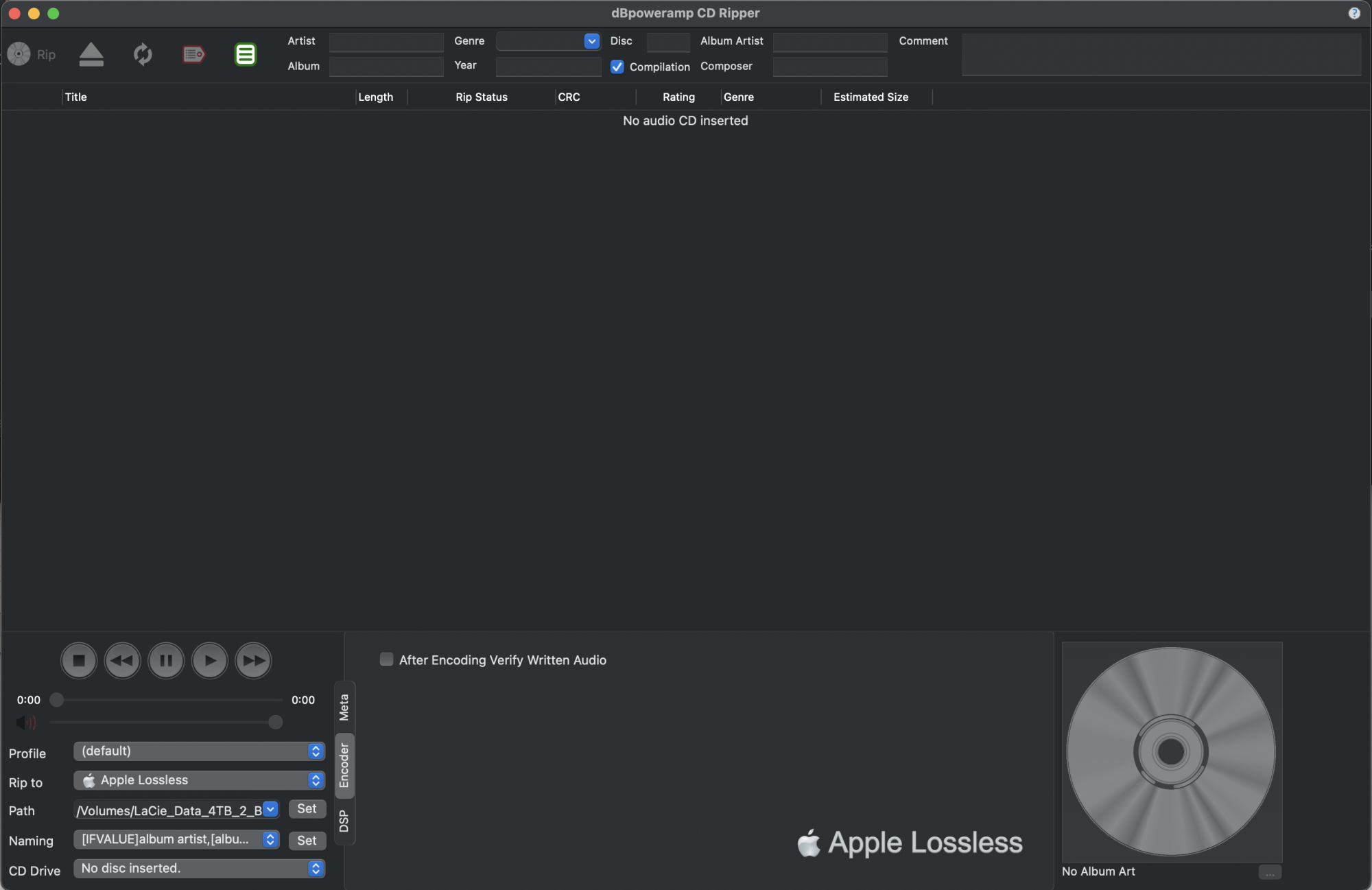Click the Rip Status column header
This screenshot has width=1372, height=890.
coord(482,97)
